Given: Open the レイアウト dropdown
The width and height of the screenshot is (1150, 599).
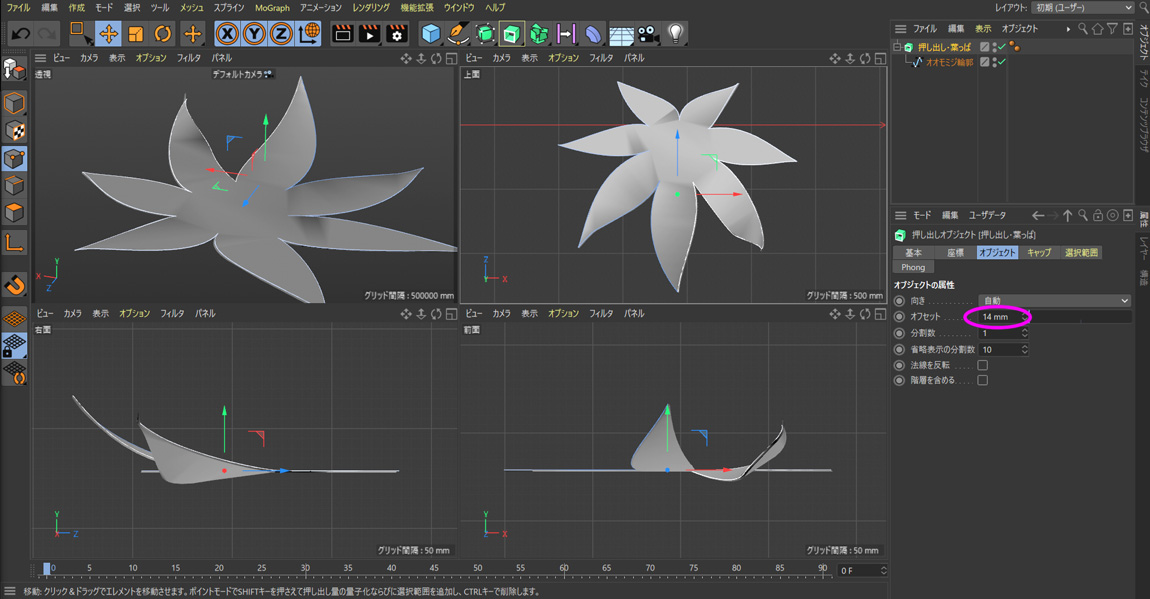Looking at the screenshot, I should (1083, 8).
